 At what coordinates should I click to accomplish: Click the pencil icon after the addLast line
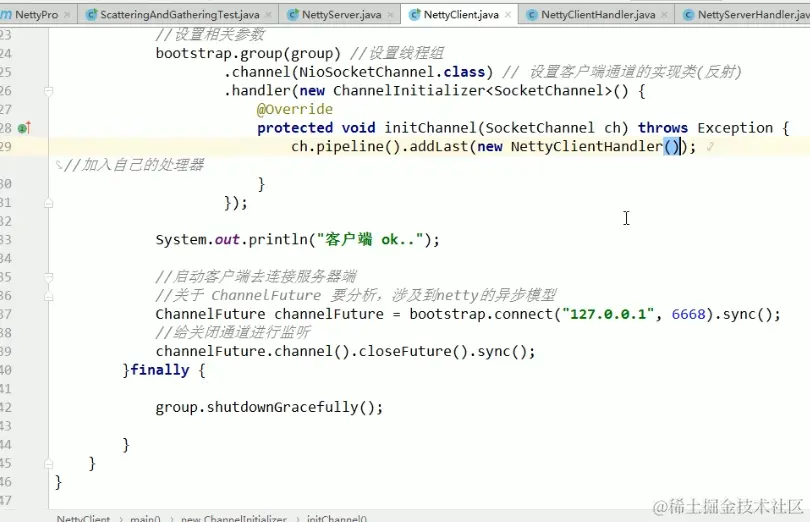711,147
